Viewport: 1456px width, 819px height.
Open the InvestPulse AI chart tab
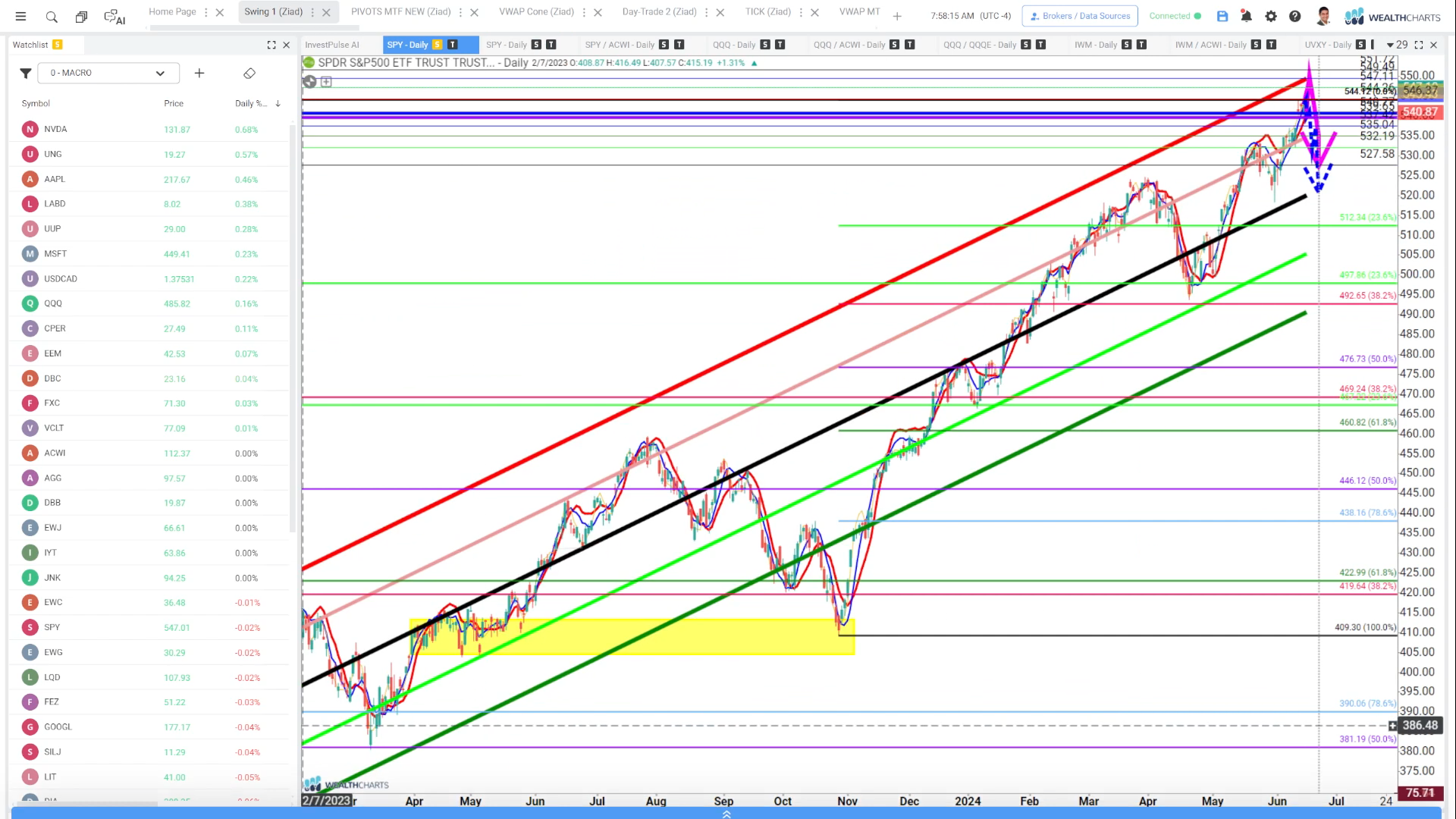tap(332, 45)
